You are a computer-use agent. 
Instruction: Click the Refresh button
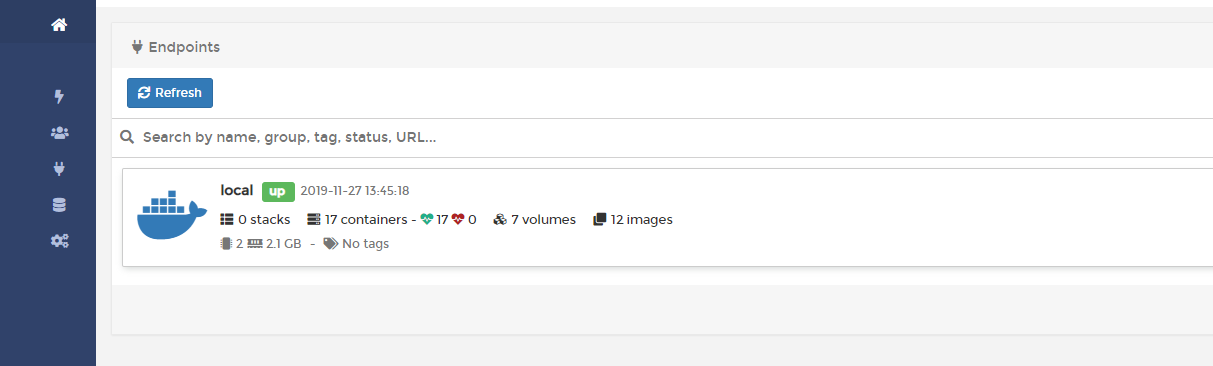[x=170, y=93]
